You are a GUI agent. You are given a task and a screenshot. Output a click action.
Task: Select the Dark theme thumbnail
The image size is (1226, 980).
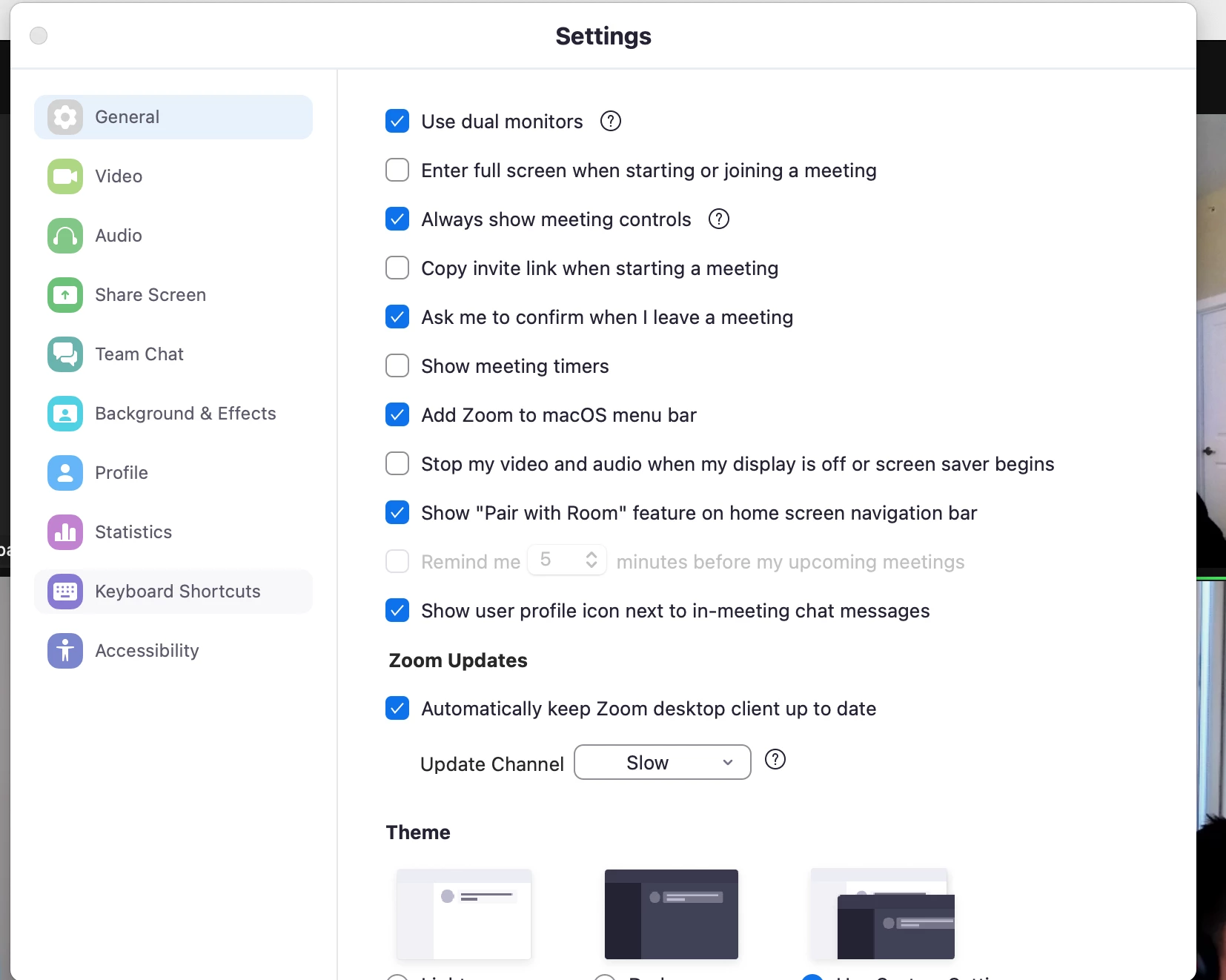672,914
